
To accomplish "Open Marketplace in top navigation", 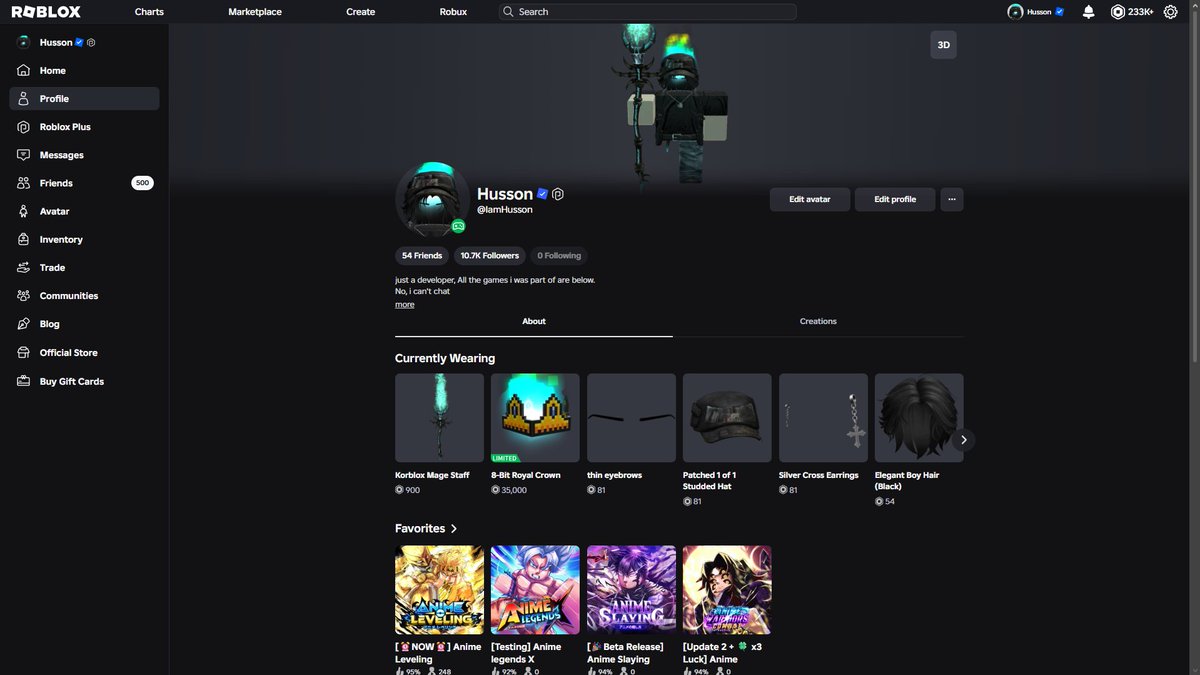I will click(255, 12).
